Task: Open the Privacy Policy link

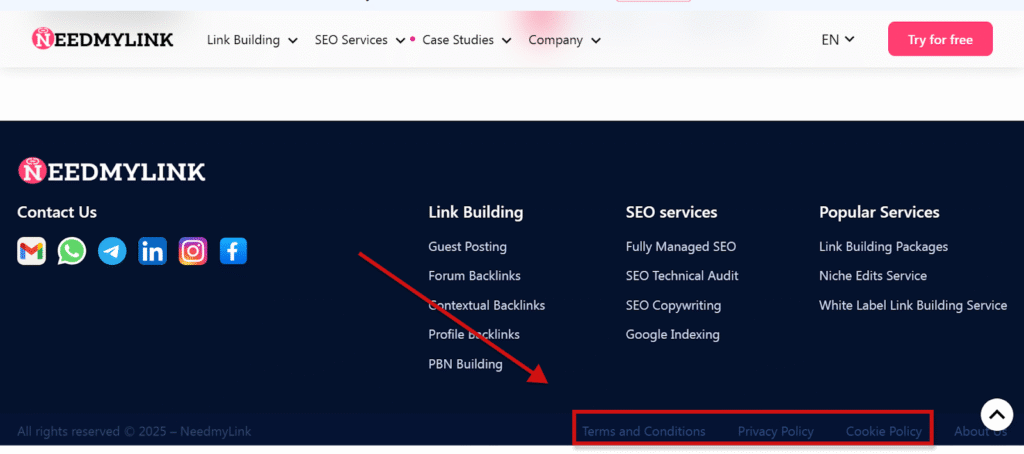Action: (x=776, y=431)
